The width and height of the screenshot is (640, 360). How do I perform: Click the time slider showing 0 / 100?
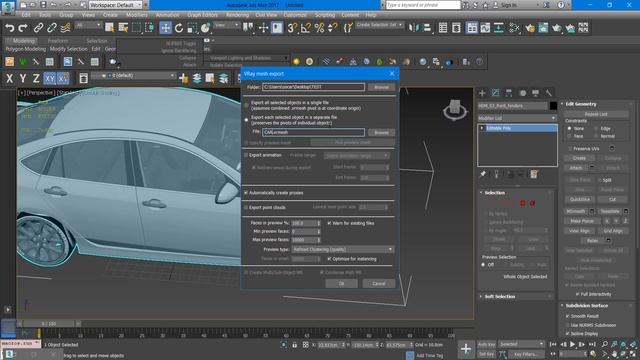[x=49, y=324]
